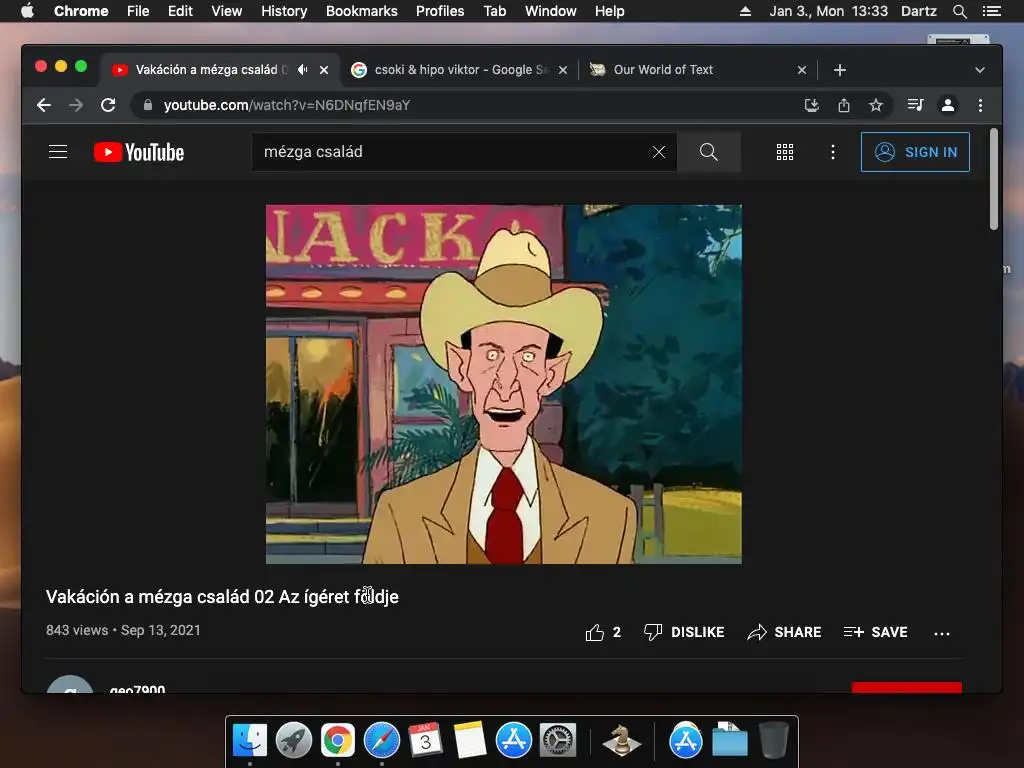Reload the YouTube page

coord(108,105)
